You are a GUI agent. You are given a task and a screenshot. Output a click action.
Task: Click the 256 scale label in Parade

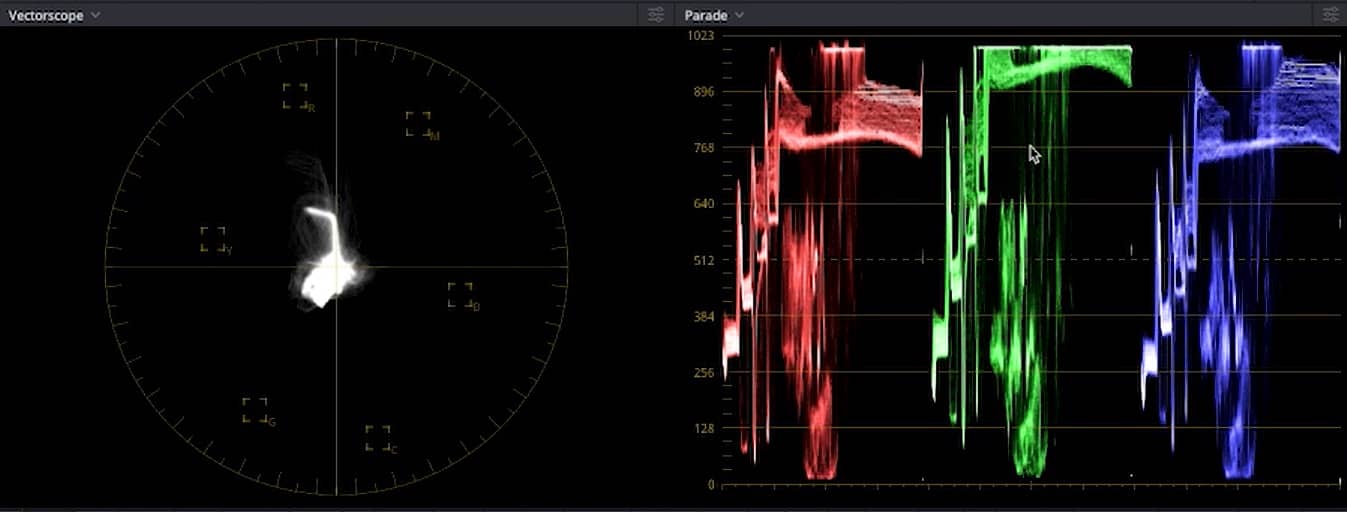pos(705,373)
